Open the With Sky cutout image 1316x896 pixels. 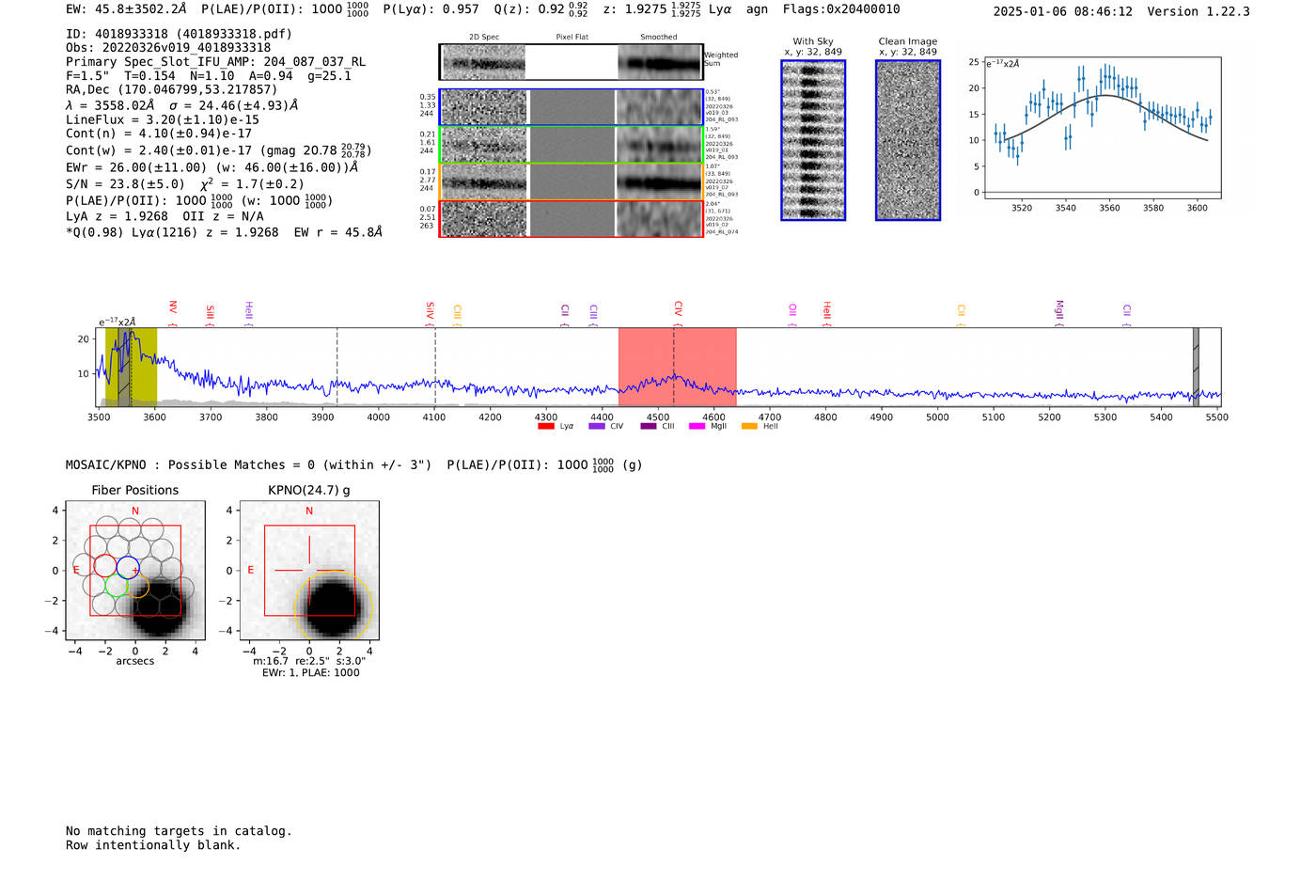pos(813,140)
